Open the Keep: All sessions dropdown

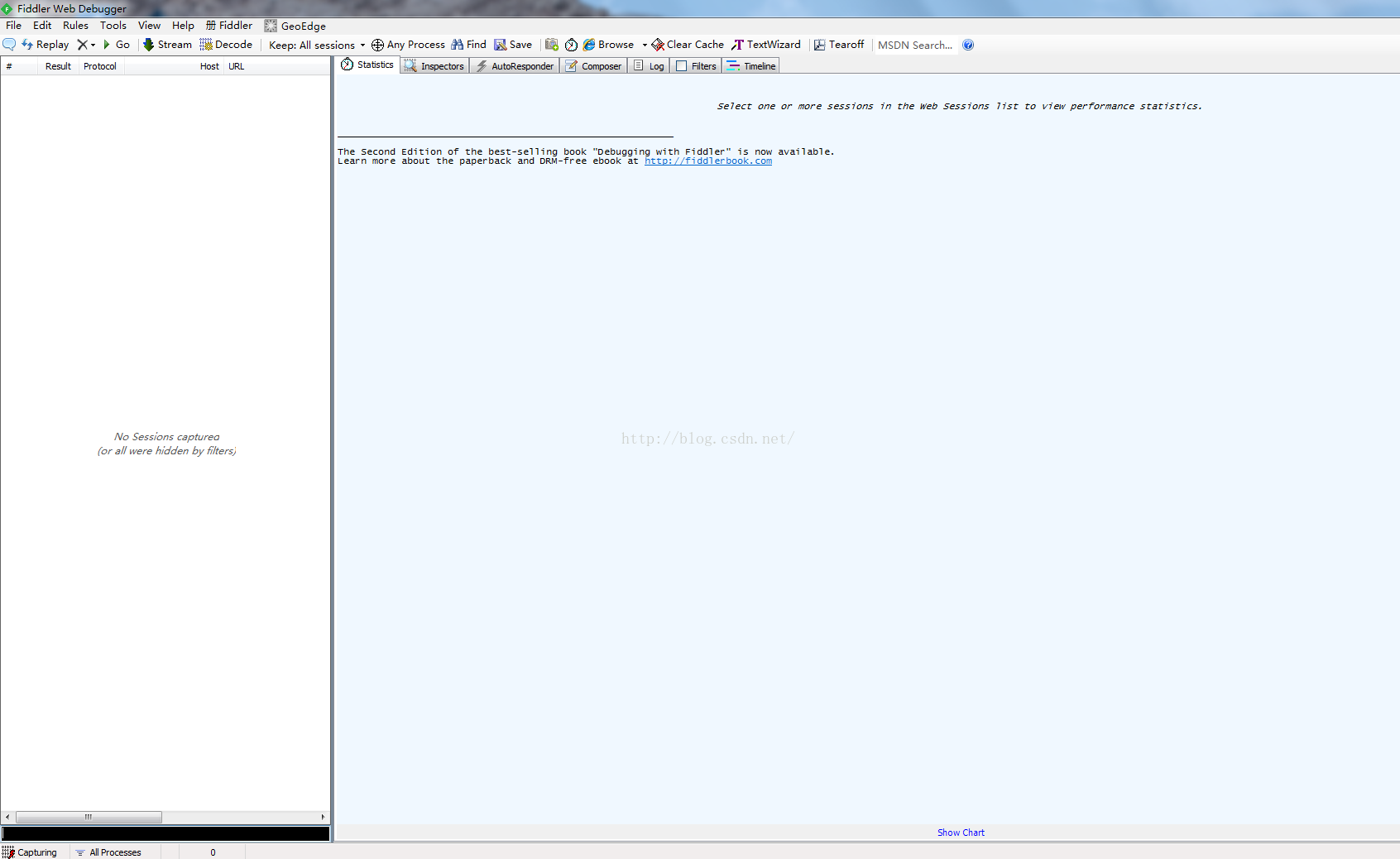(317, 46)
